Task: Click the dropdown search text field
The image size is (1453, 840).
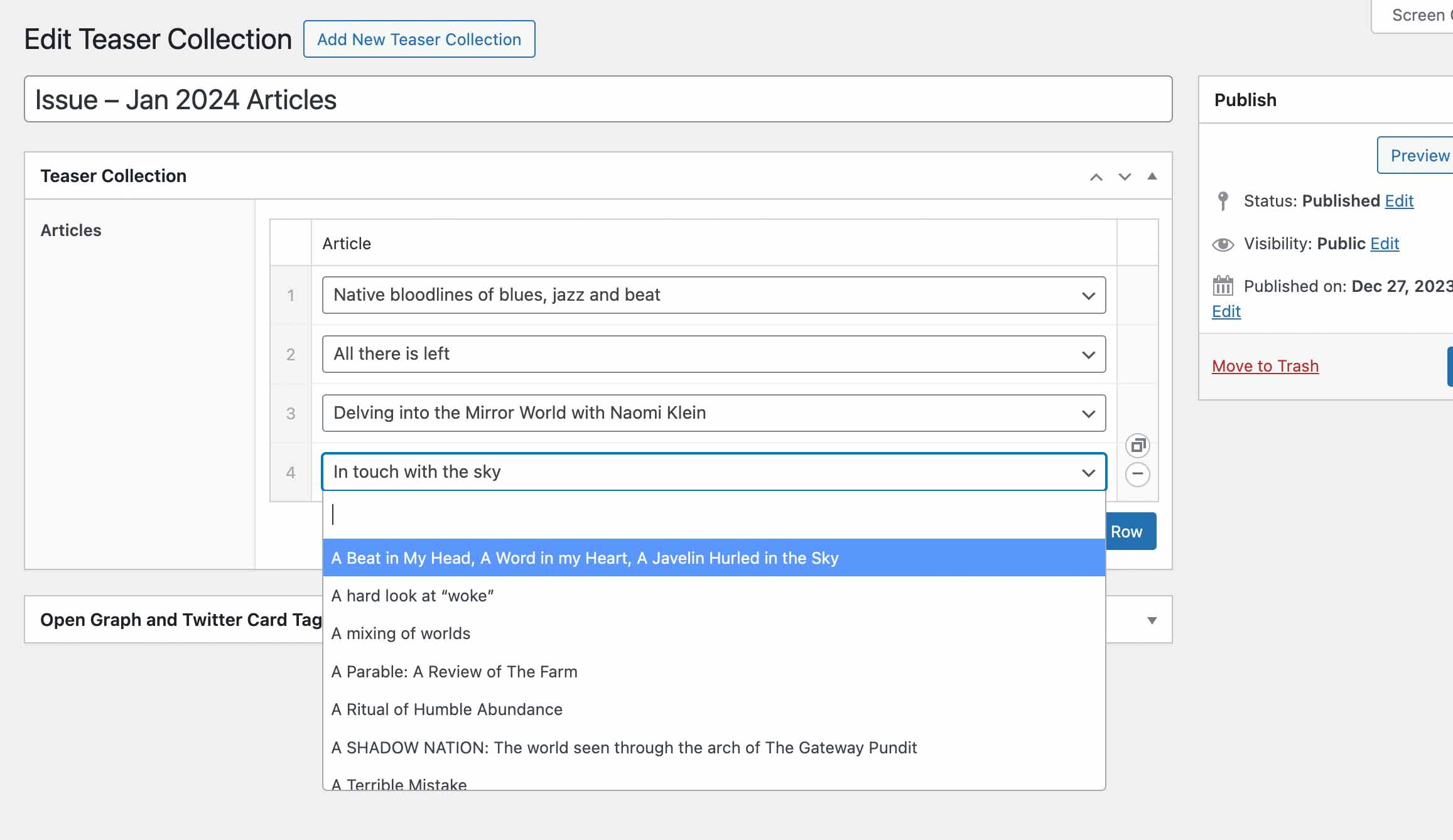Action: [x=713, y=515]
